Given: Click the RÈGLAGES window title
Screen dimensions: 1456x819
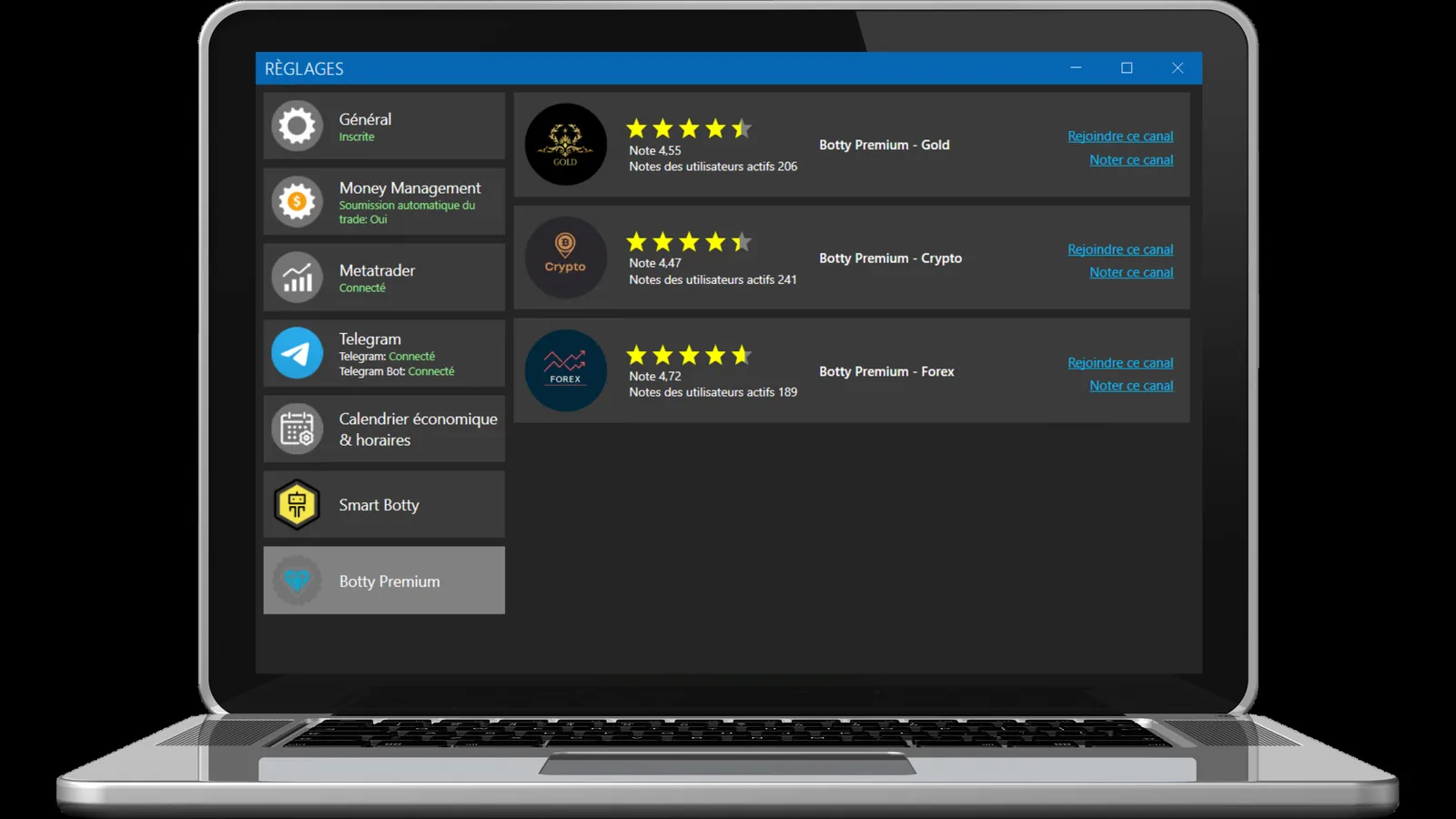Looking at the screenshot, I should click(x=304, y=69).
